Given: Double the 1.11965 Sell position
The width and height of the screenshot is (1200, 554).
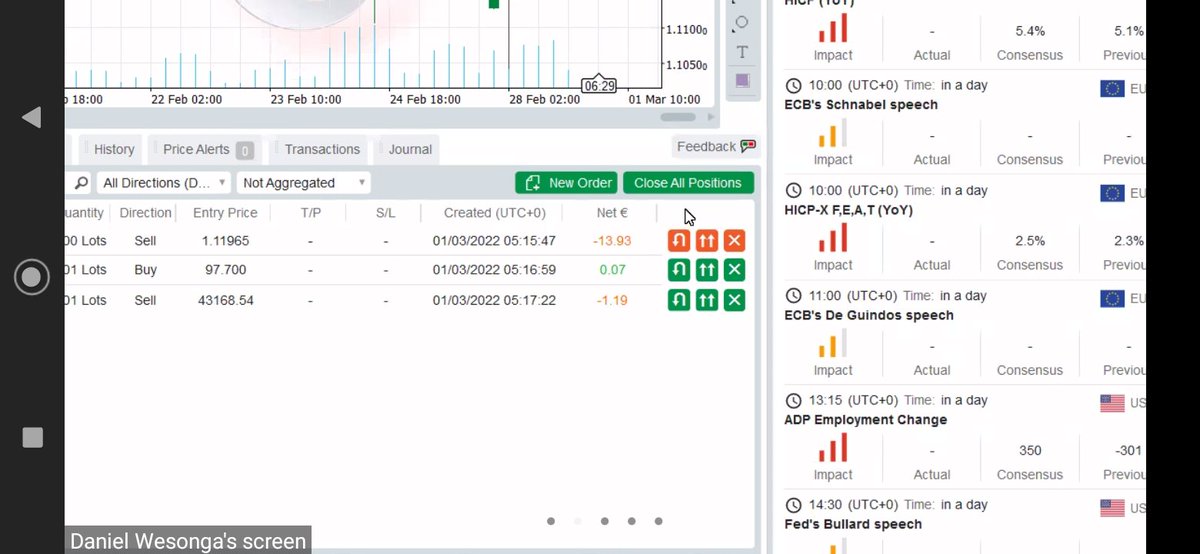Looking at the screenshot, I should click(x=707, y=241).
